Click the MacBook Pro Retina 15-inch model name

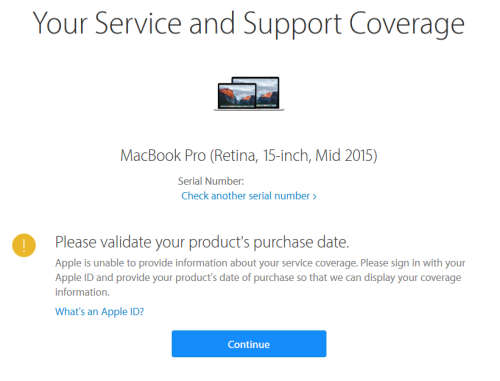(249, 156)
